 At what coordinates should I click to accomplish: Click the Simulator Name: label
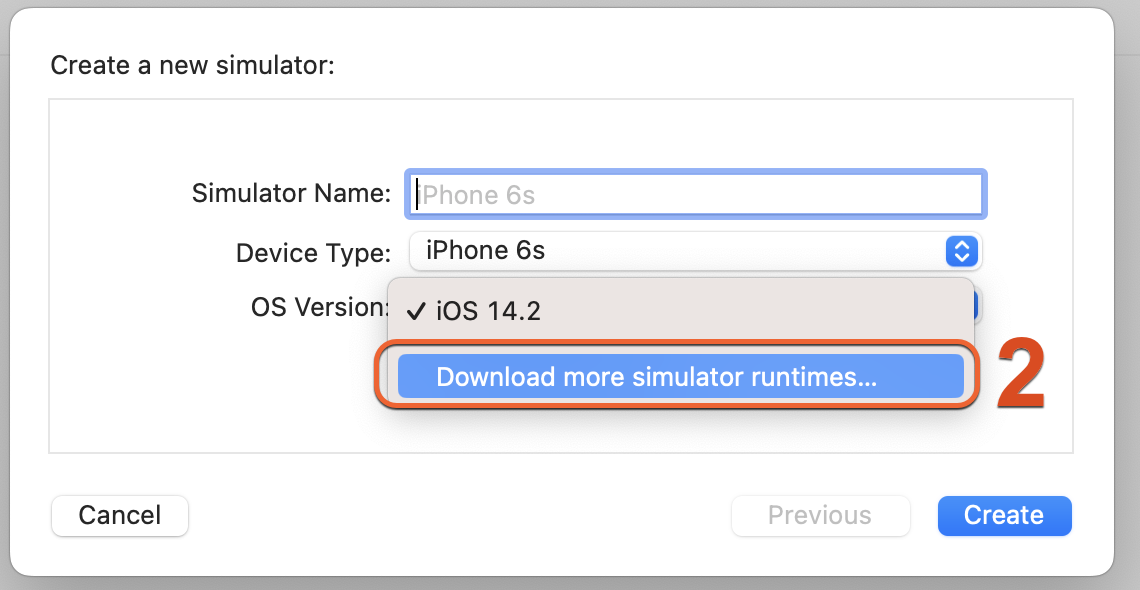pyautogui.click(x=292, y=193)
